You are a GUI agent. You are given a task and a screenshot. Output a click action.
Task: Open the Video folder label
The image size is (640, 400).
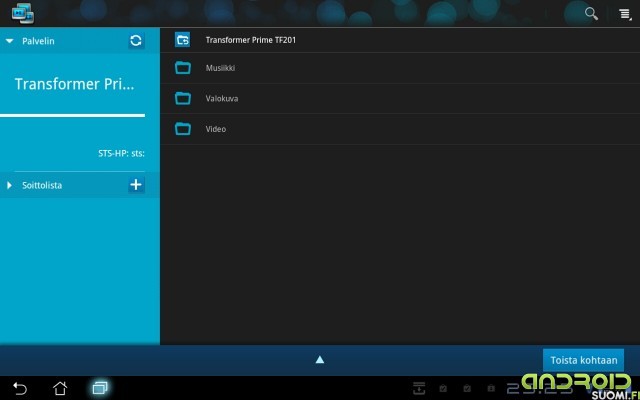pos(216,129)
